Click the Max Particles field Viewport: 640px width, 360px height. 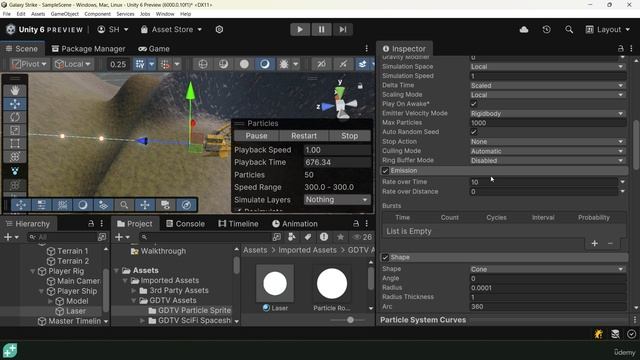tap(547, 123)
